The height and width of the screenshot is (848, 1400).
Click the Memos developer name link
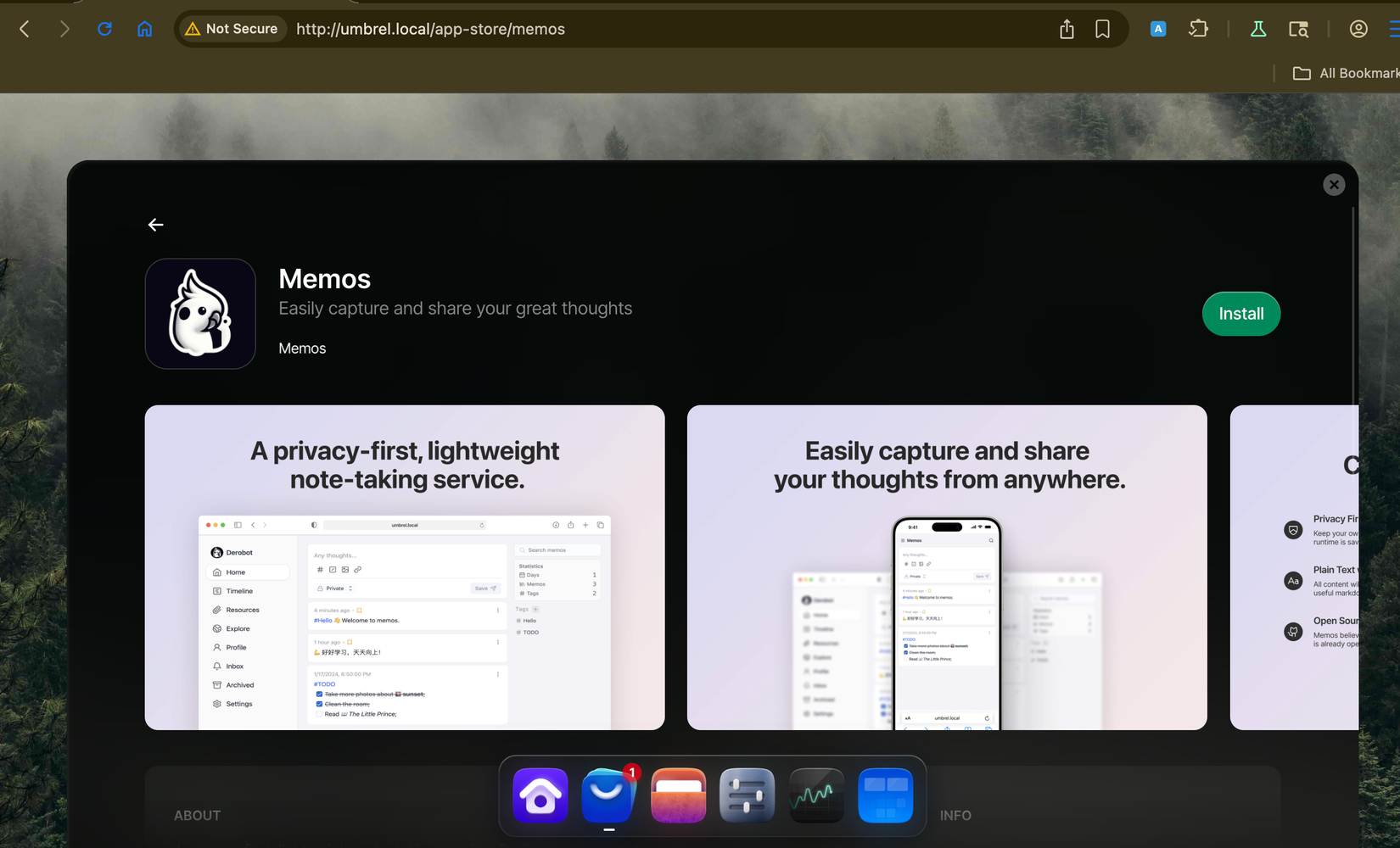(302, 349)
